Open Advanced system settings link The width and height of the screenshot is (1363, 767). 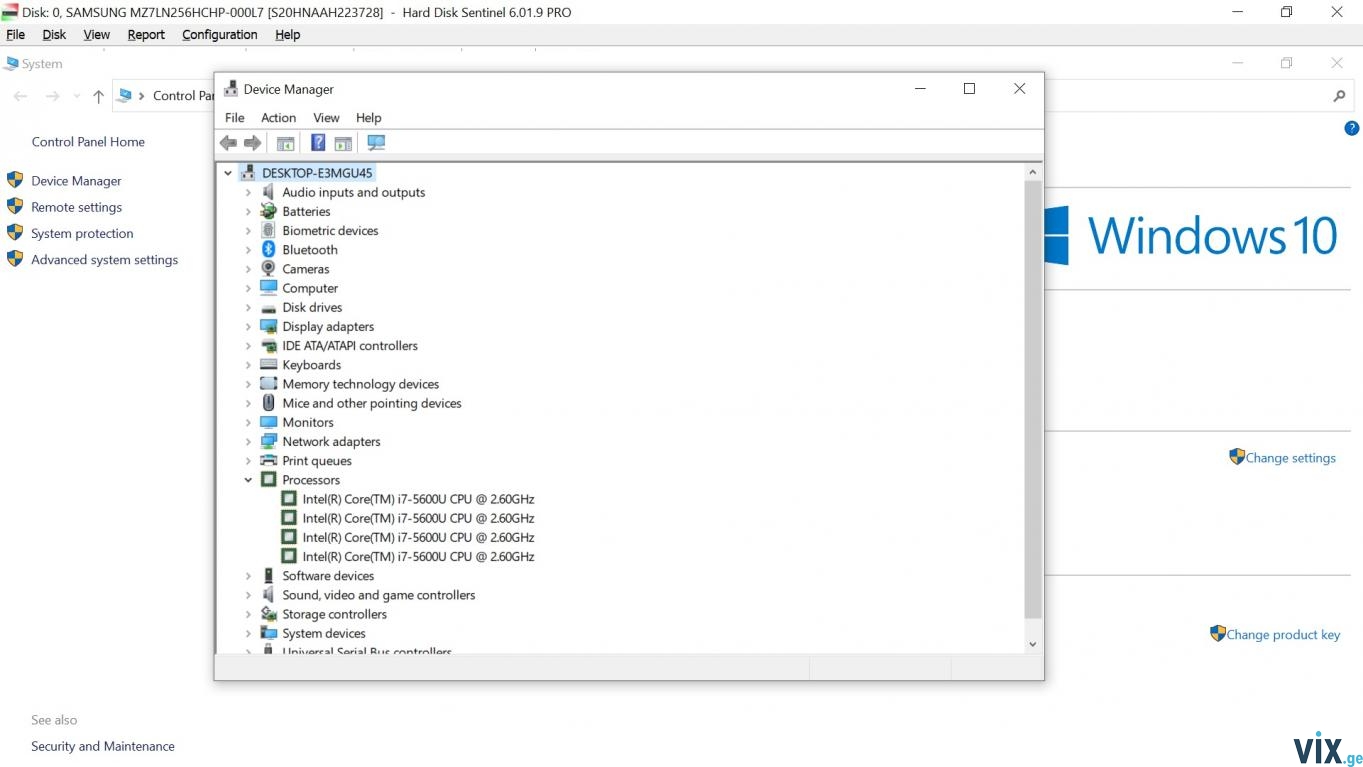point(104,260)
